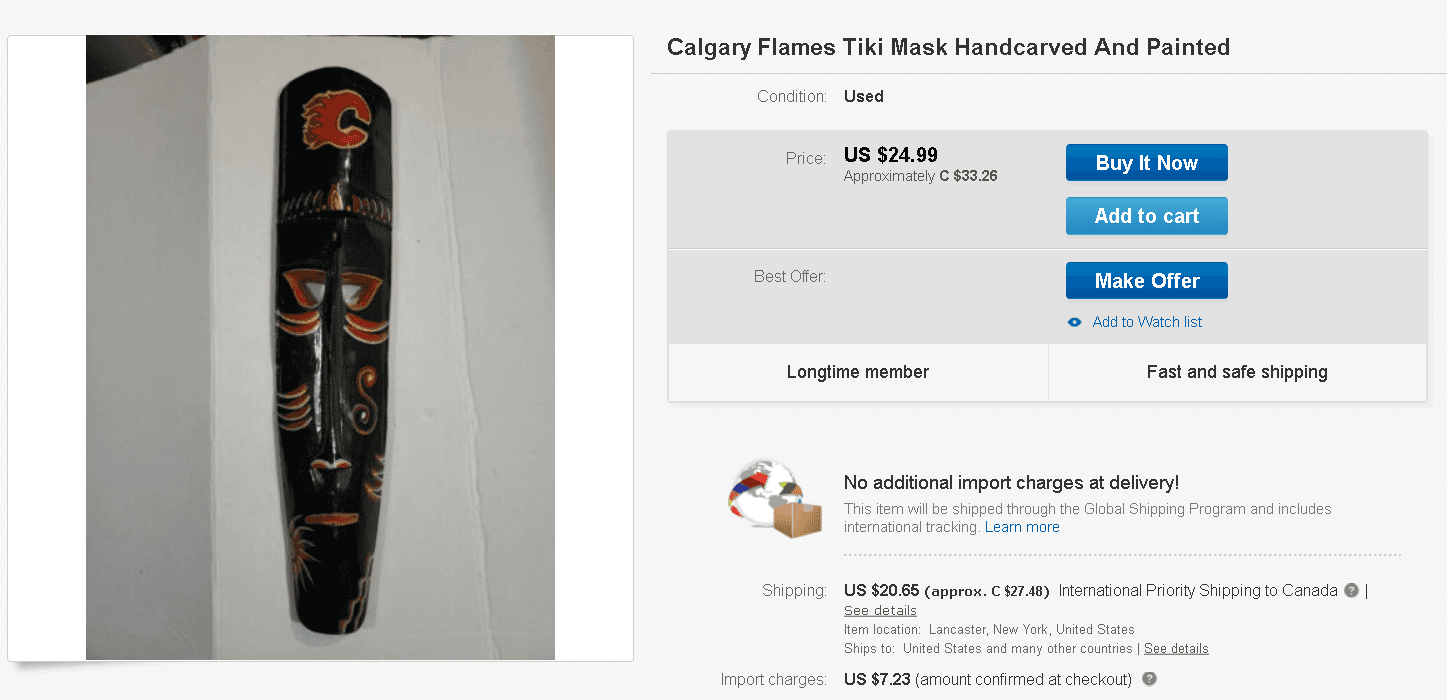
Task: Add the tiki mask to cart
Action: [1146, 216]
